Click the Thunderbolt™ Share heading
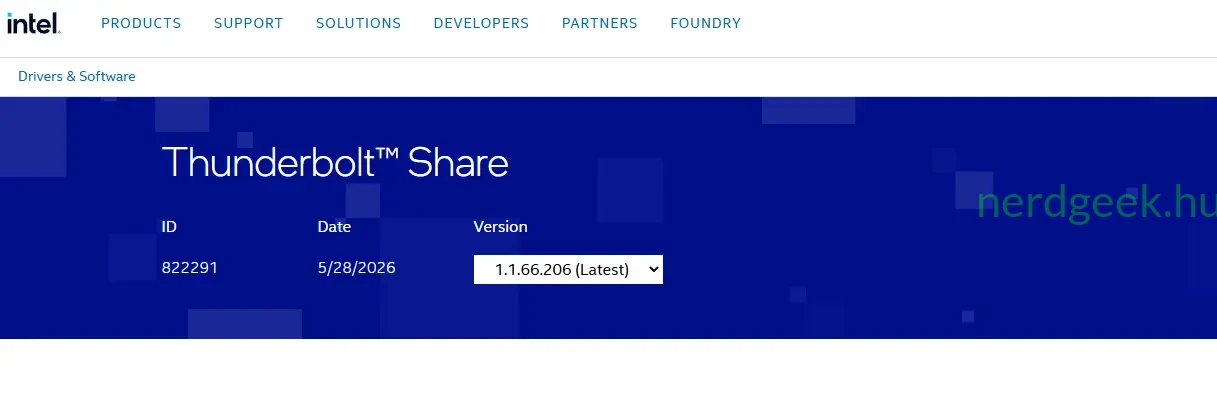 tap(335, 162)
